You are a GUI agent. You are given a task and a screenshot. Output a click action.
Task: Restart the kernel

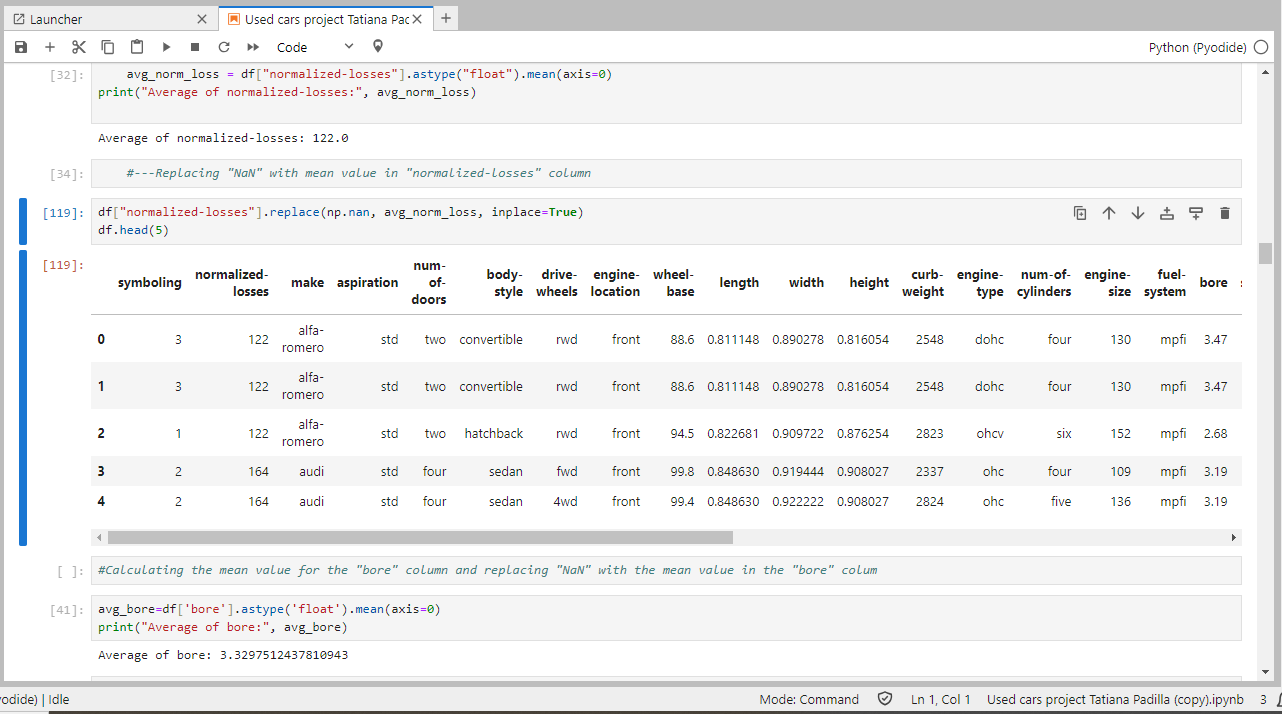(224, 47)
